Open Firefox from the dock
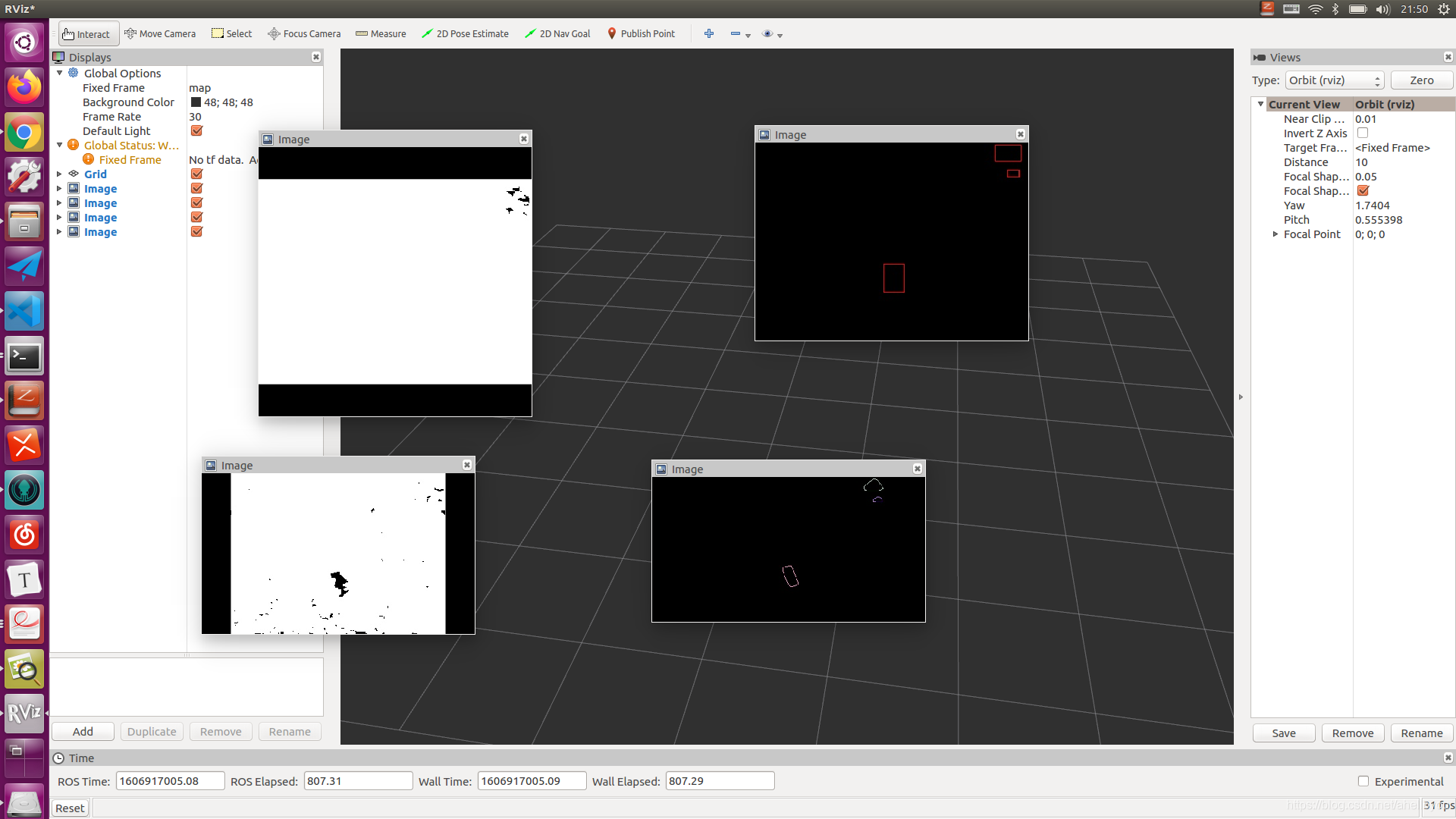 (x=24, y=87)
